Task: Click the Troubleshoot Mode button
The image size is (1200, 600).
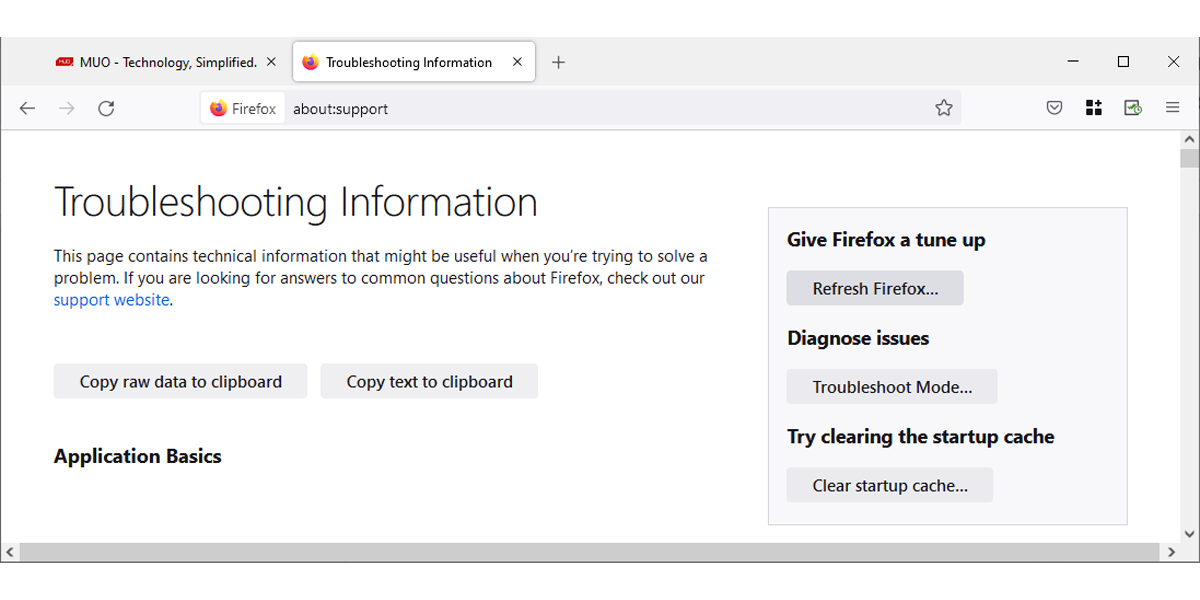Action: pyautogui.click(x=891, y=387)
